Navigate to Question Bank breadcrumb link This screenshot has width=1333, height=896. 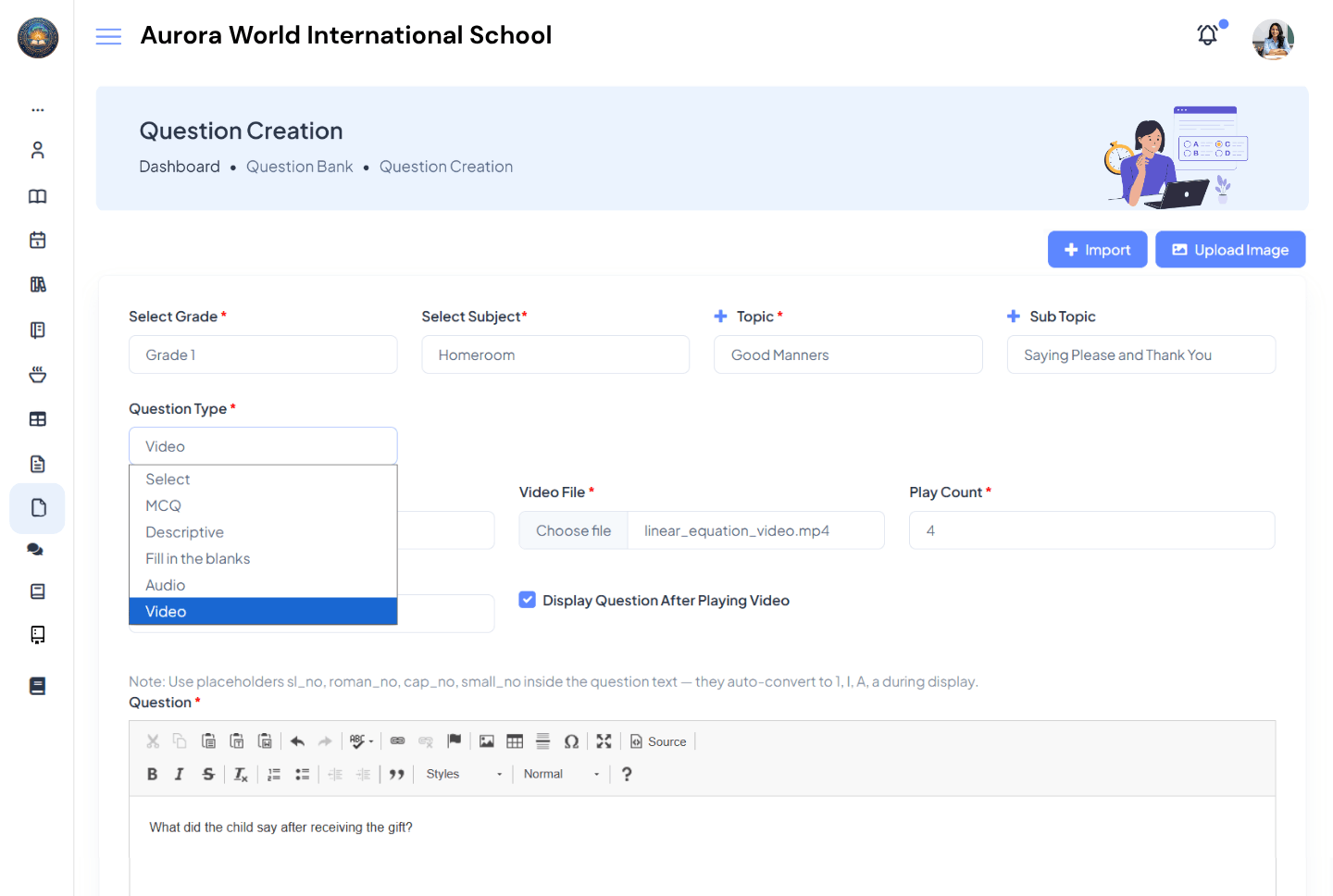[299, 167]
